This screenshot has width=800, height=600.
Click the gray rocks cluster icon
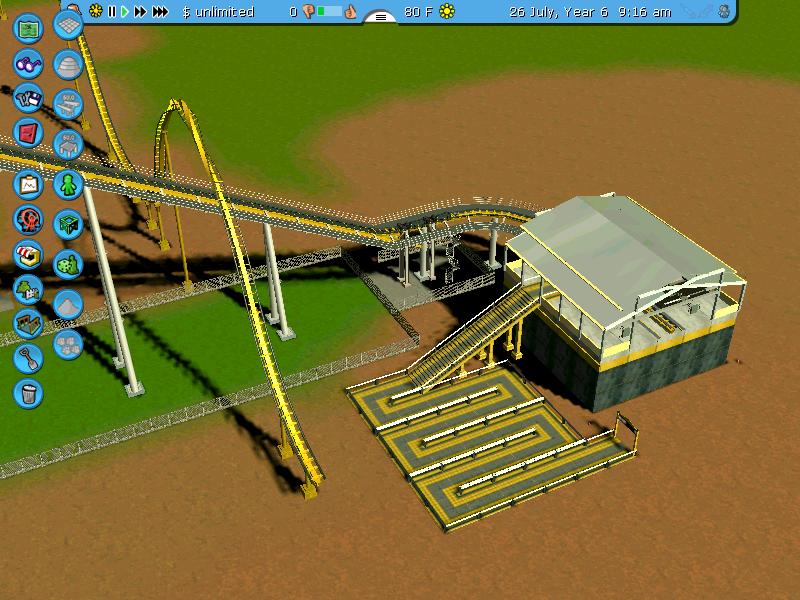pos(68,344)
